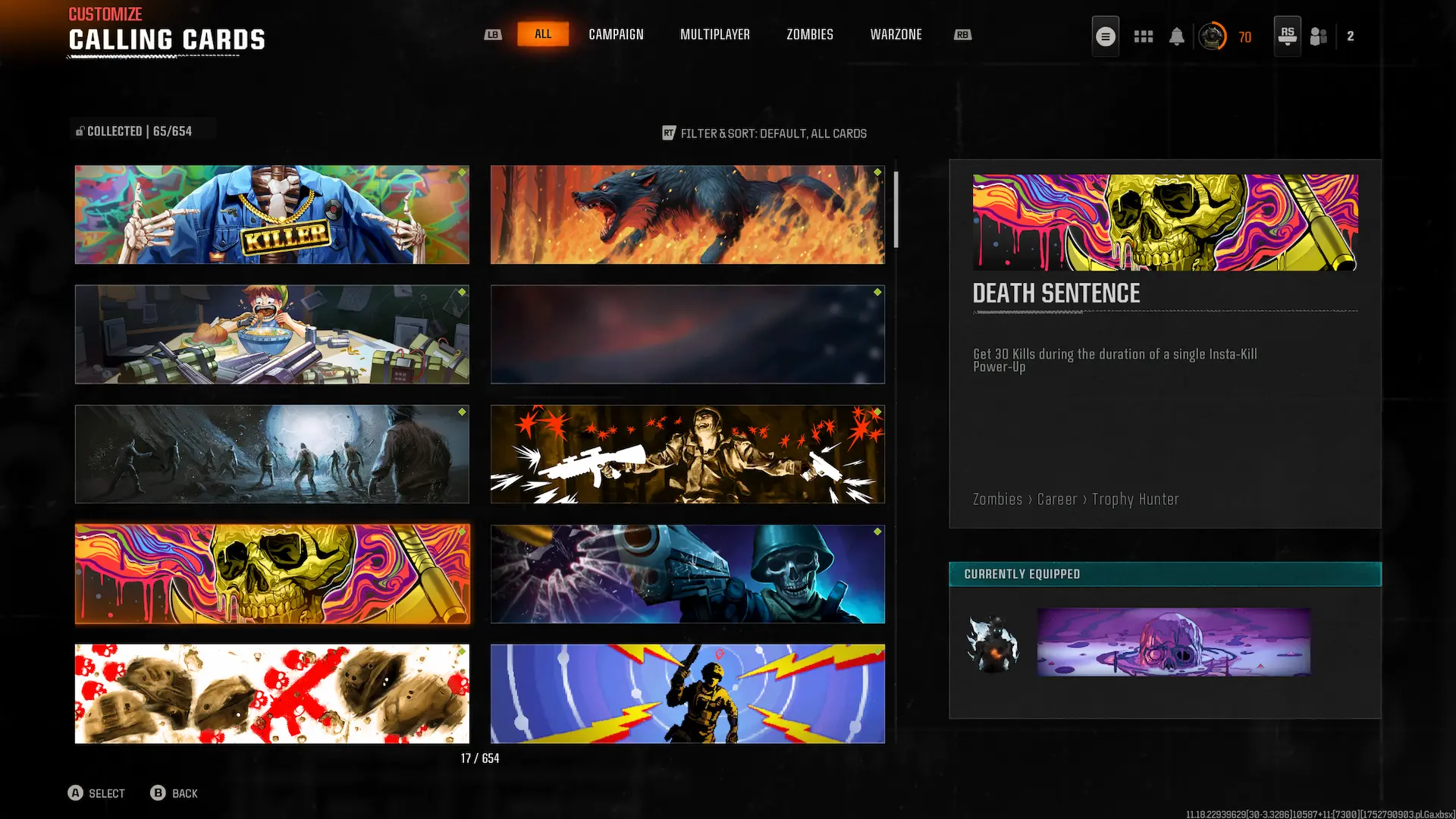Switch to the Zombies tab
Image resolution: width=1456 pixels, height=819 pixels.
click(x=809, y=35)
